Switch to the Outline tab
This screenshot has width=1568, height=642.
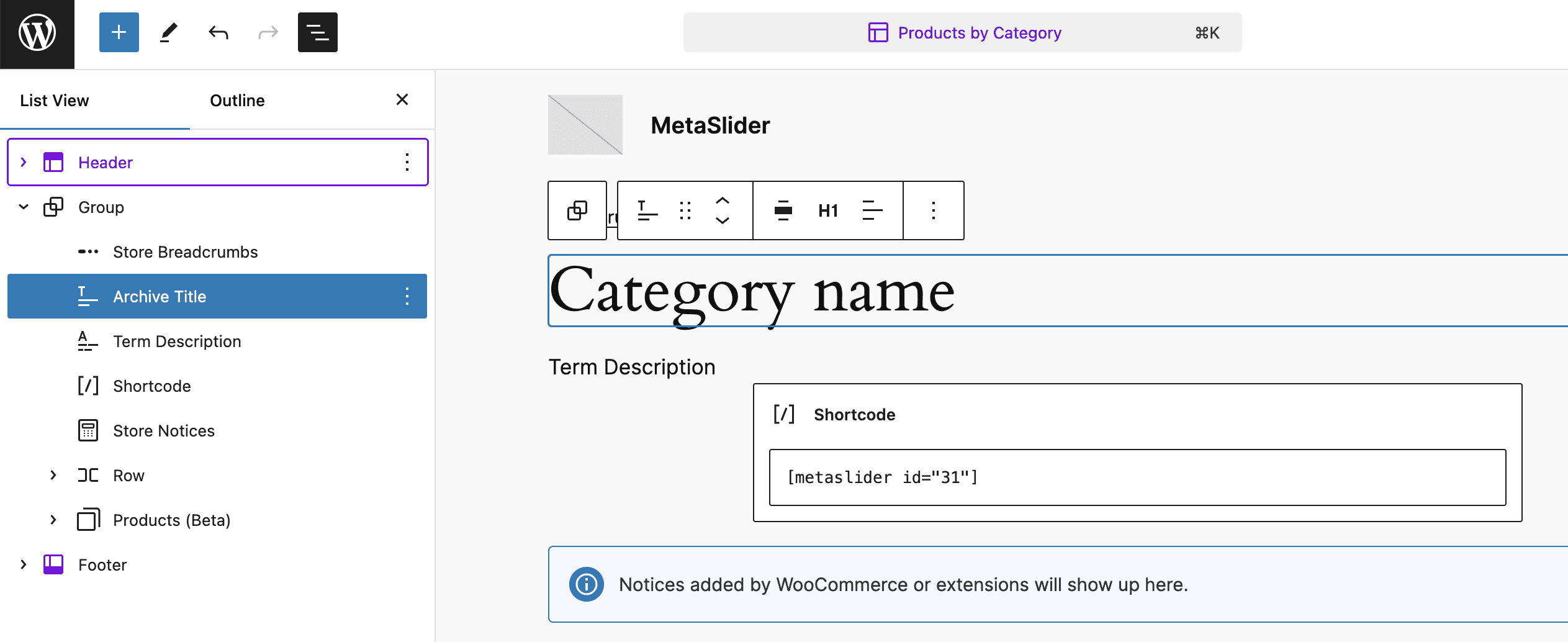click(x=237, y=101)
